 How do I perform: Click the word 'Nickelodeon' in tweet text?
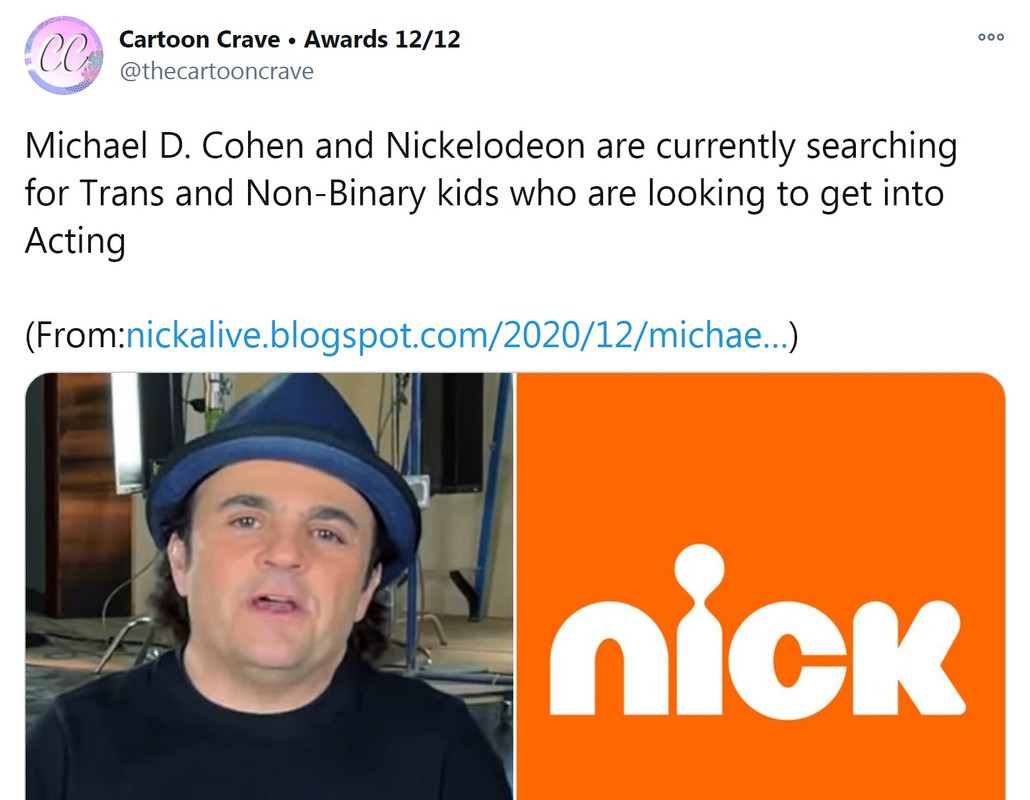coord(485,146)
